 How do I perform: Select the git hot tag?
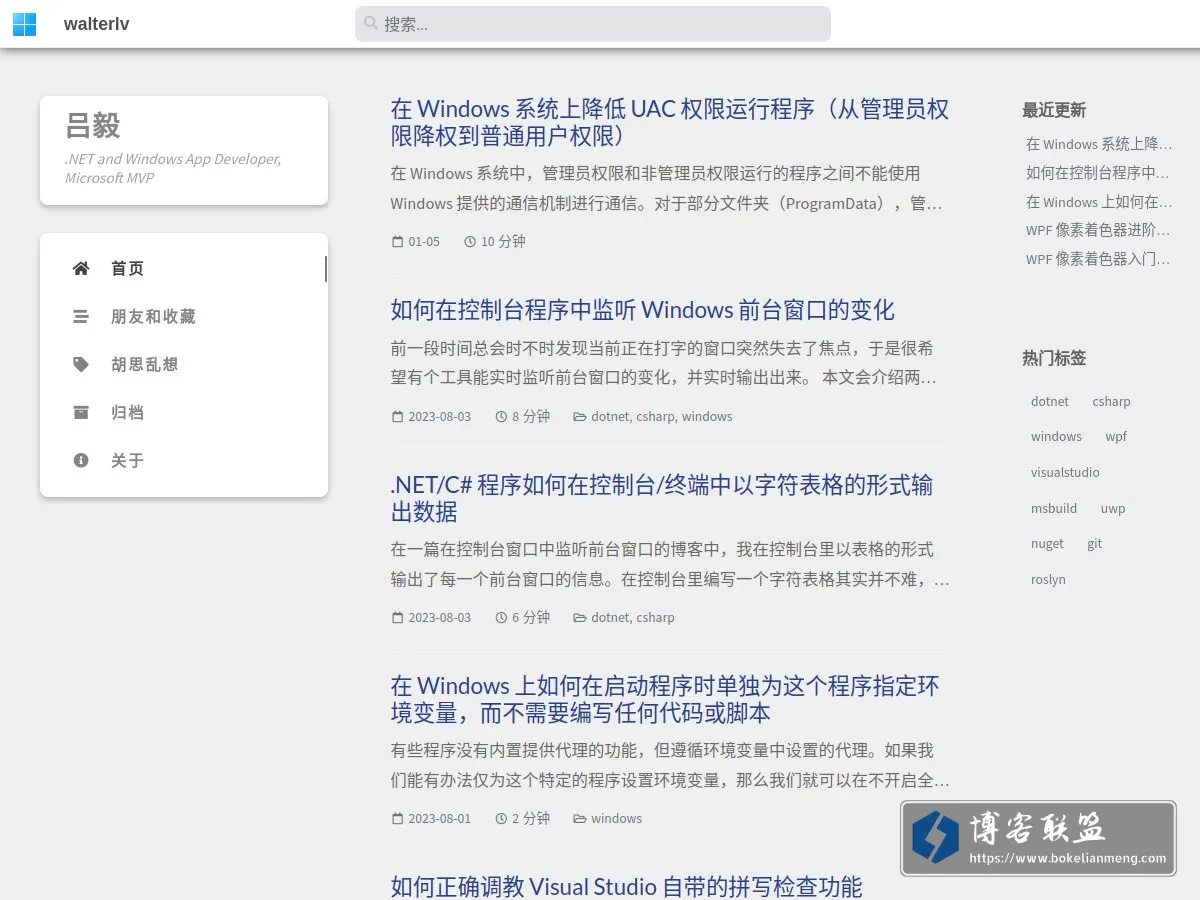coord(1095,543)
